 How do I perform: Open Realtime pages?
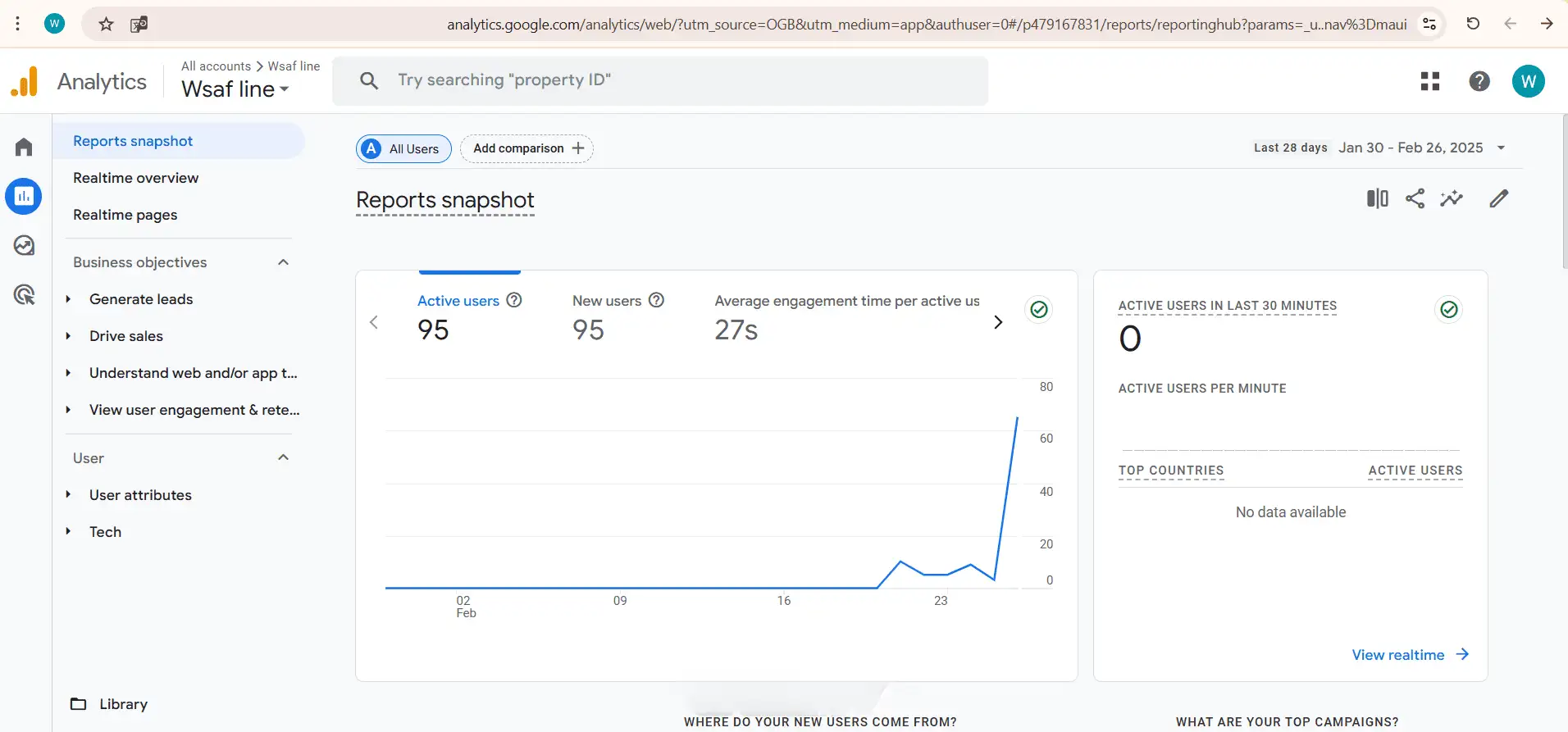pyautogui.click(x=125, y=215)
